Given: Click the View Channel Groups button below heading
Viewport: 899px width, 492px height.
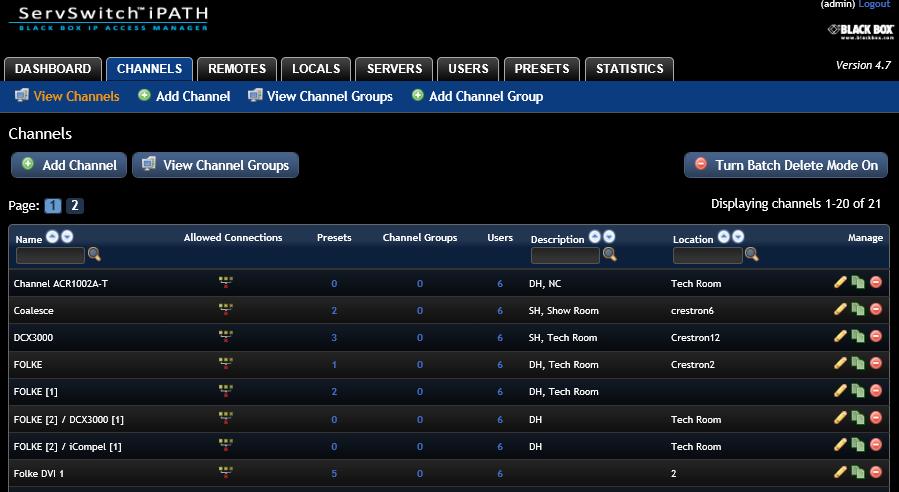Looking at the screenshot, I should [x=216, y=165].
